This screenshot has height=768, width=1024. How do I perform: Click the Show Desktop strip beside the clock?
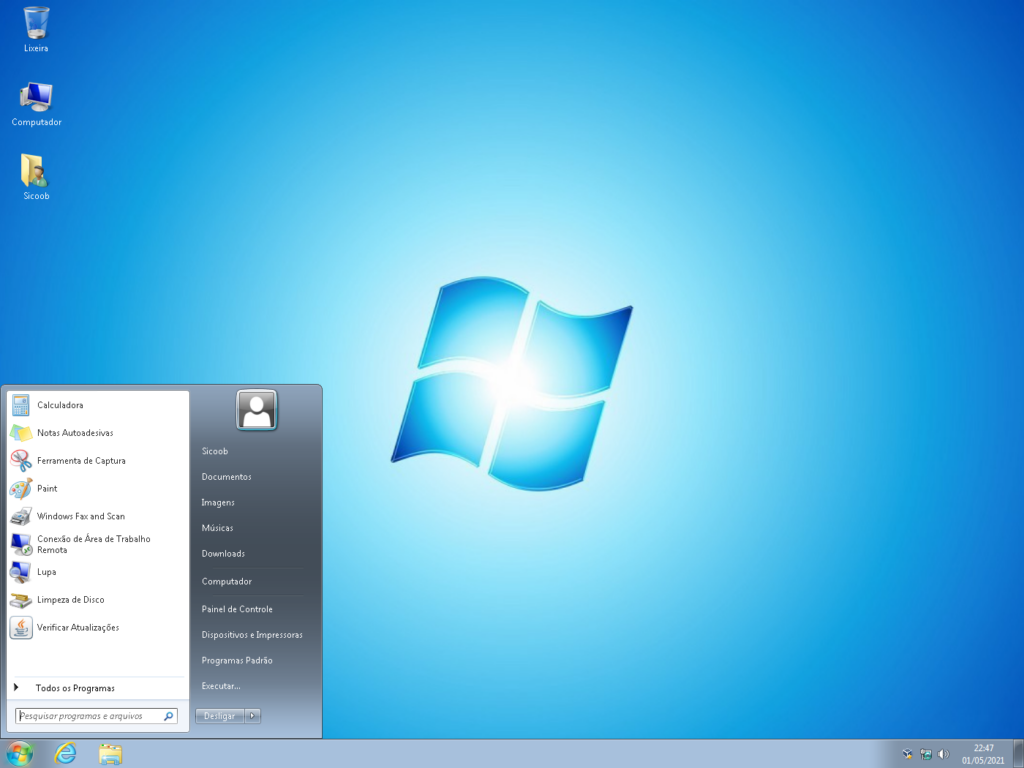coord(1018,754)
